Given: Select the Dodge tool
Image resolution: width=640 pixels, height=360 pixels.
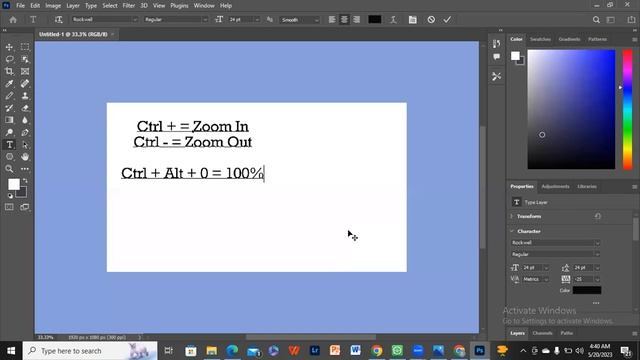Looking at the screenshot, I should [9, 132].
